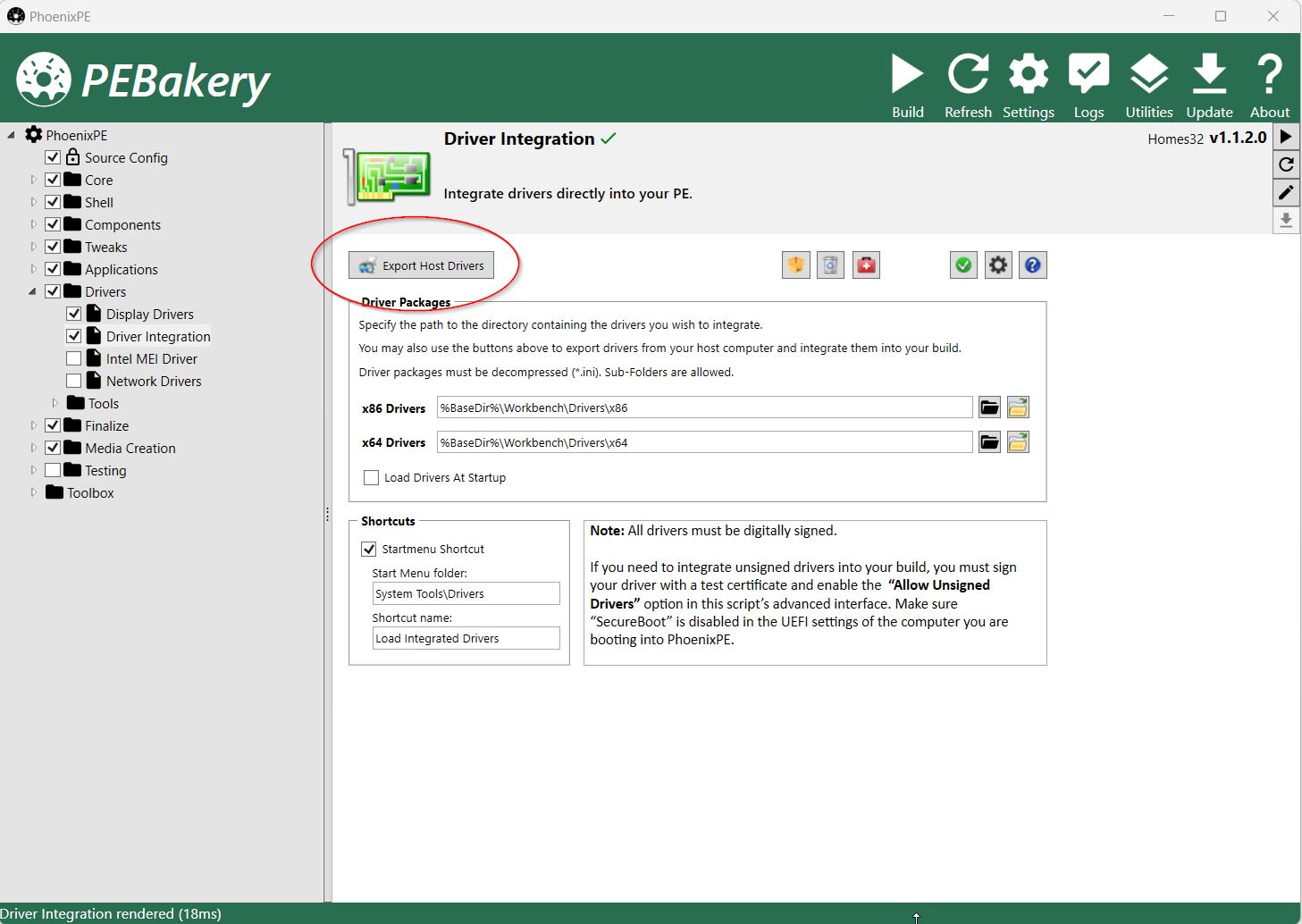Expand the Media Creation folder
Screen dimensions: 1302x924
pos(34,448)
